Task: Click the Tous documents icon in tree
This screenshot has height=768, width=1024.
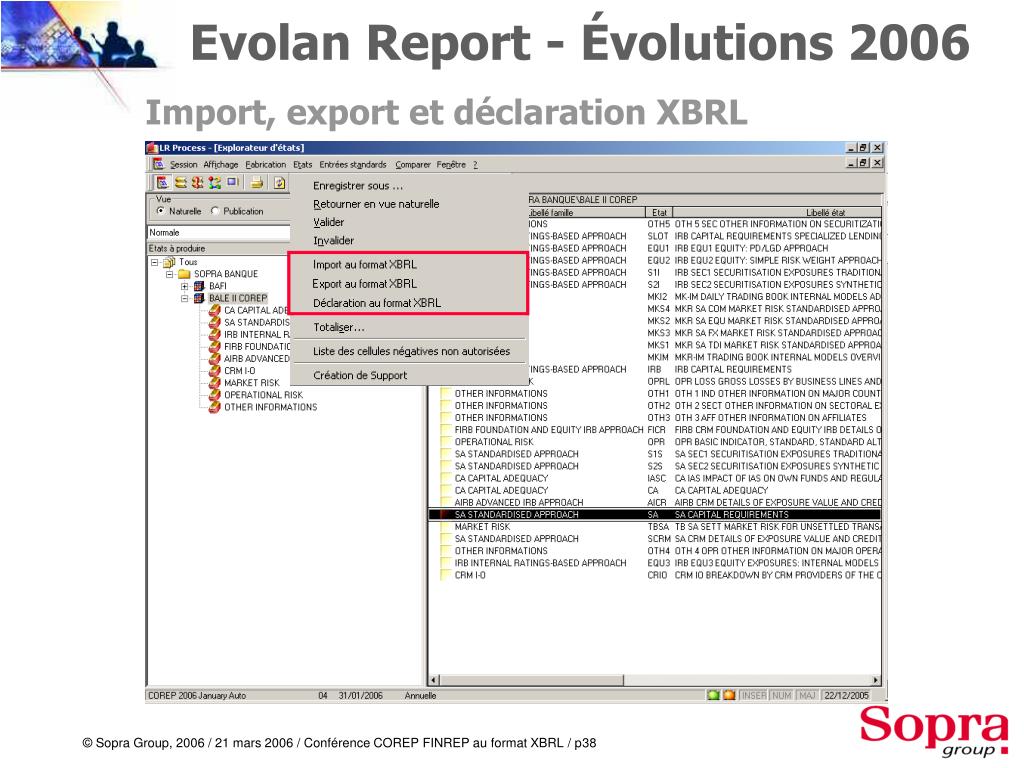Action: [170, 262]
